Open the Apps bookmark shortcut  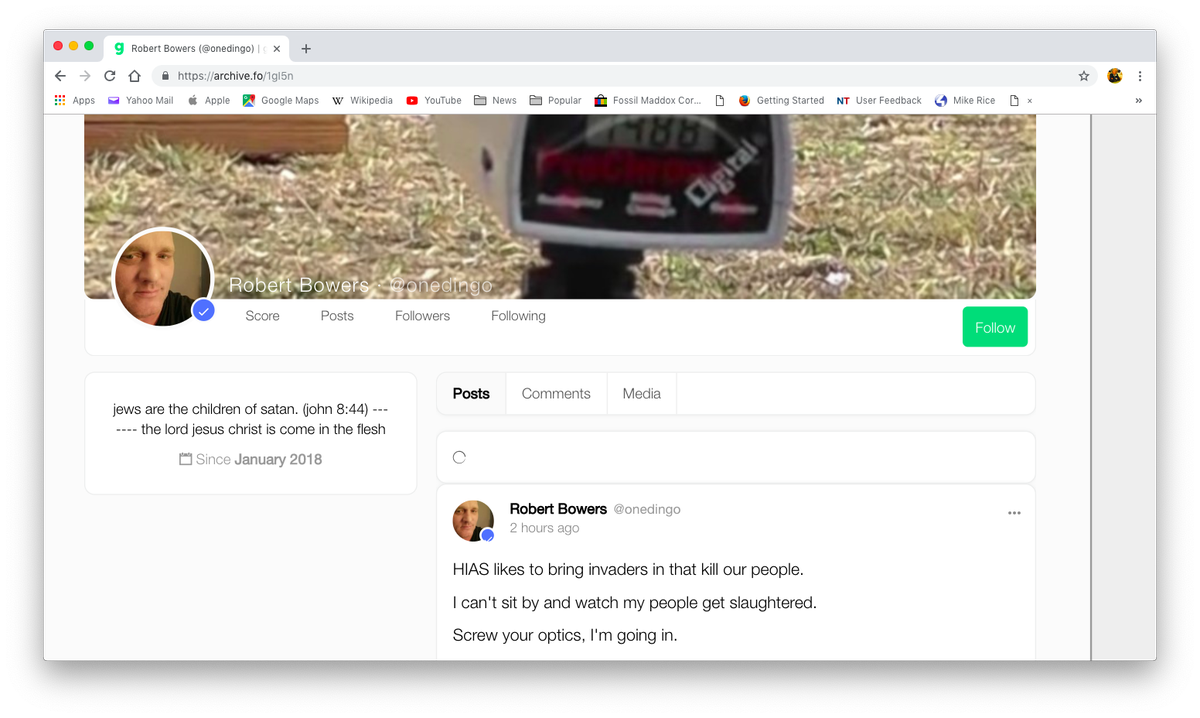click(x=75, y=100)
